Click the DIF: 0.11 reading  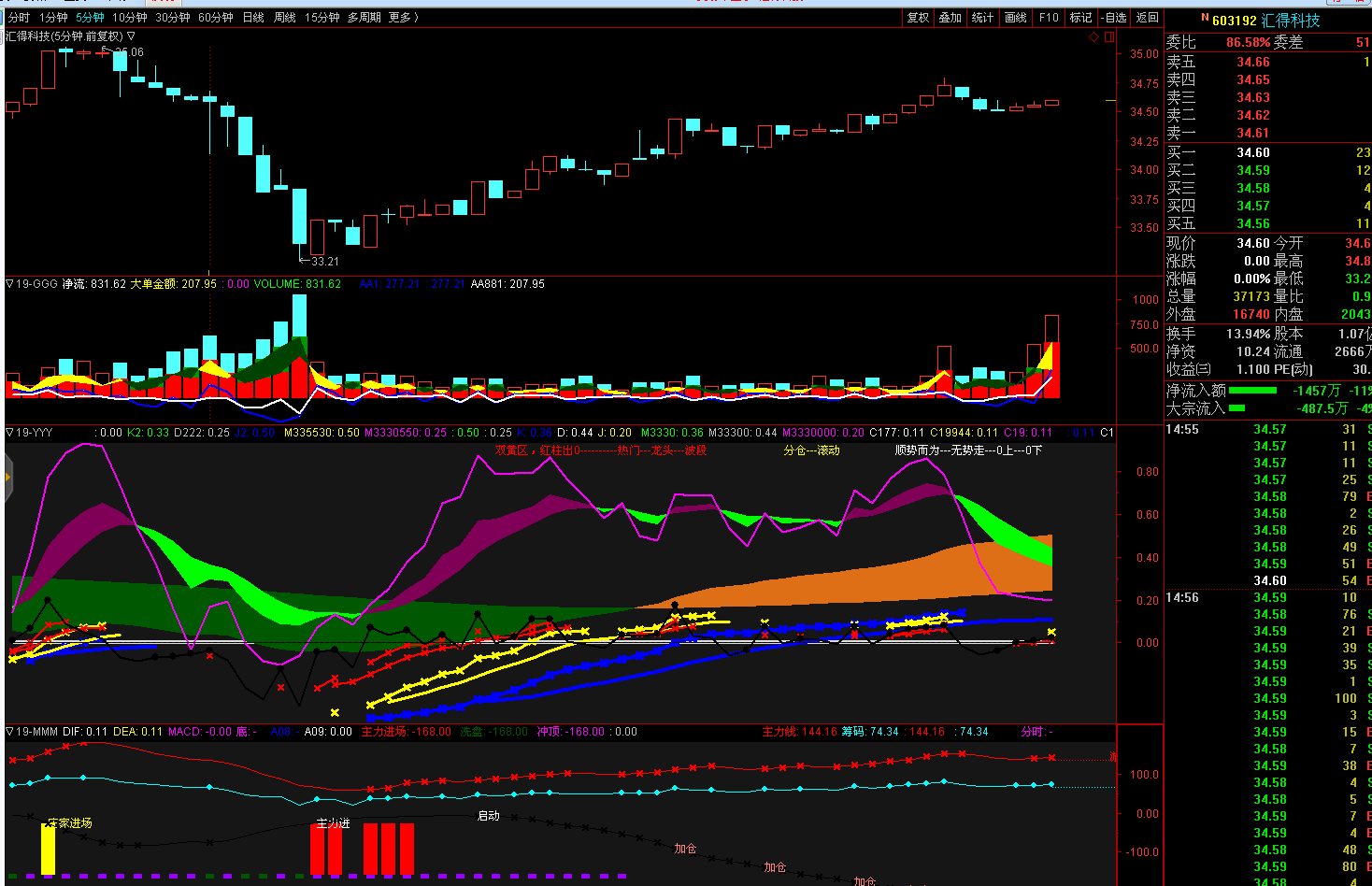pos(85,732)
